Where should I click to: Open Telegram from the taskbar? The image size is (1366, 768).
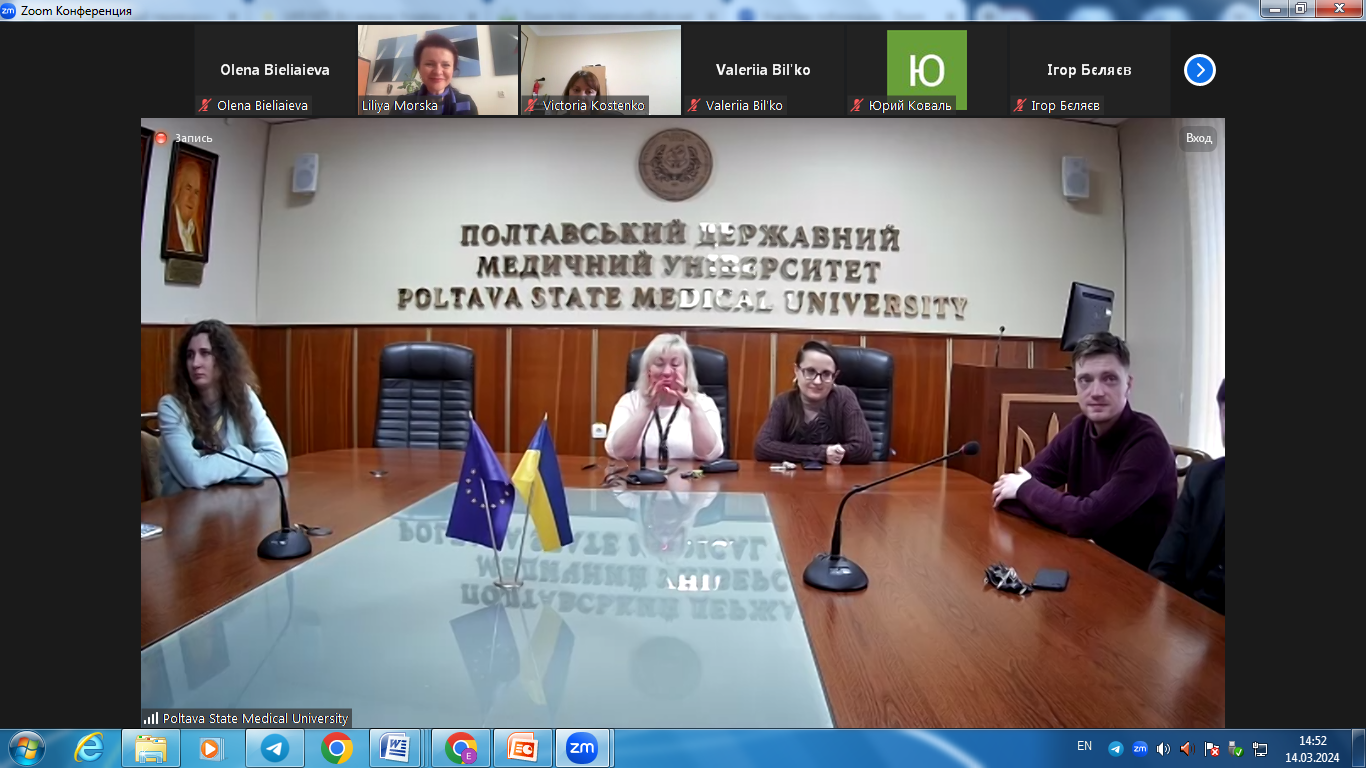(x=275, y=748)
